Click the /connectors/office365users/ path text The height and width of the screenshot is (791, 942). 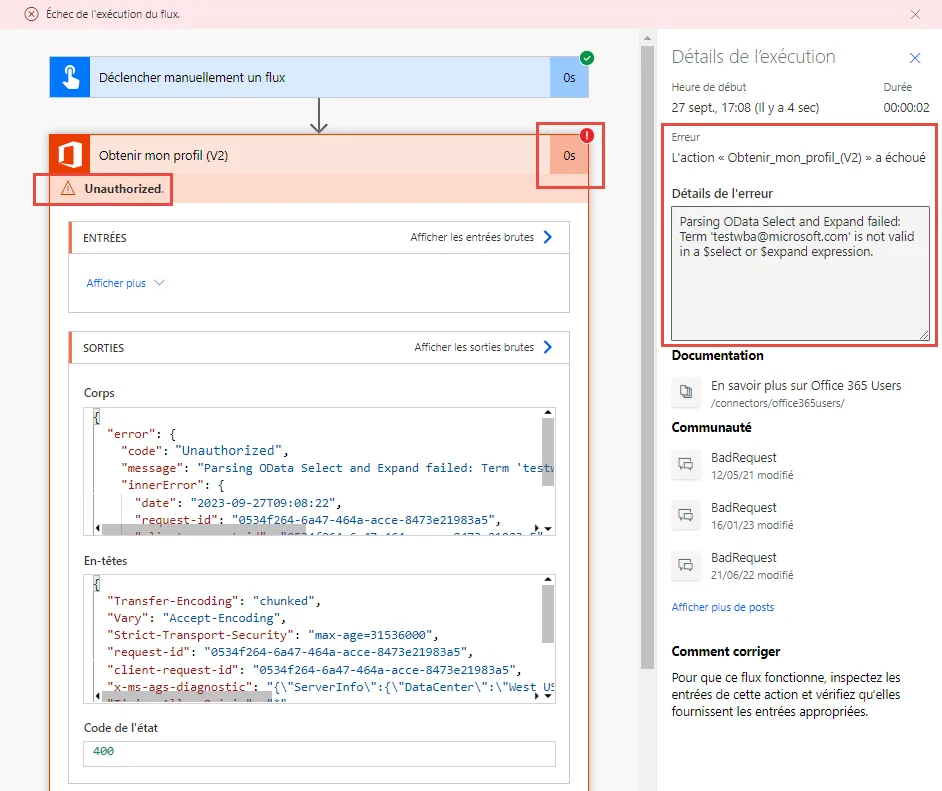(777, 403)
